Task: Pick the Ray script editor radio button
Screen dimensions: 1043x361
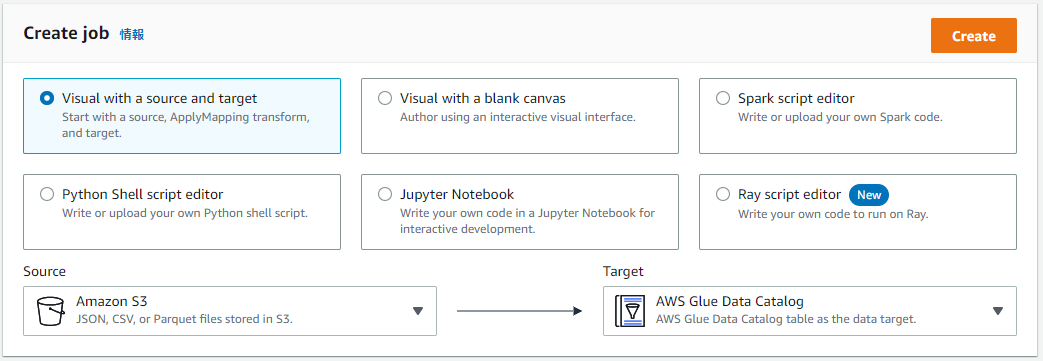Action: [x=722, y=194]
